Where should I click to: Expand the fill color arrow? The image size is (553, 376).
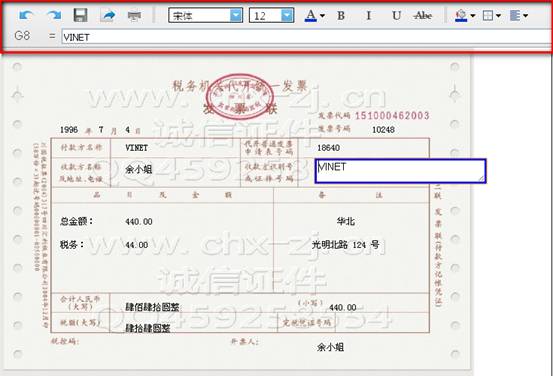point(473,16)
